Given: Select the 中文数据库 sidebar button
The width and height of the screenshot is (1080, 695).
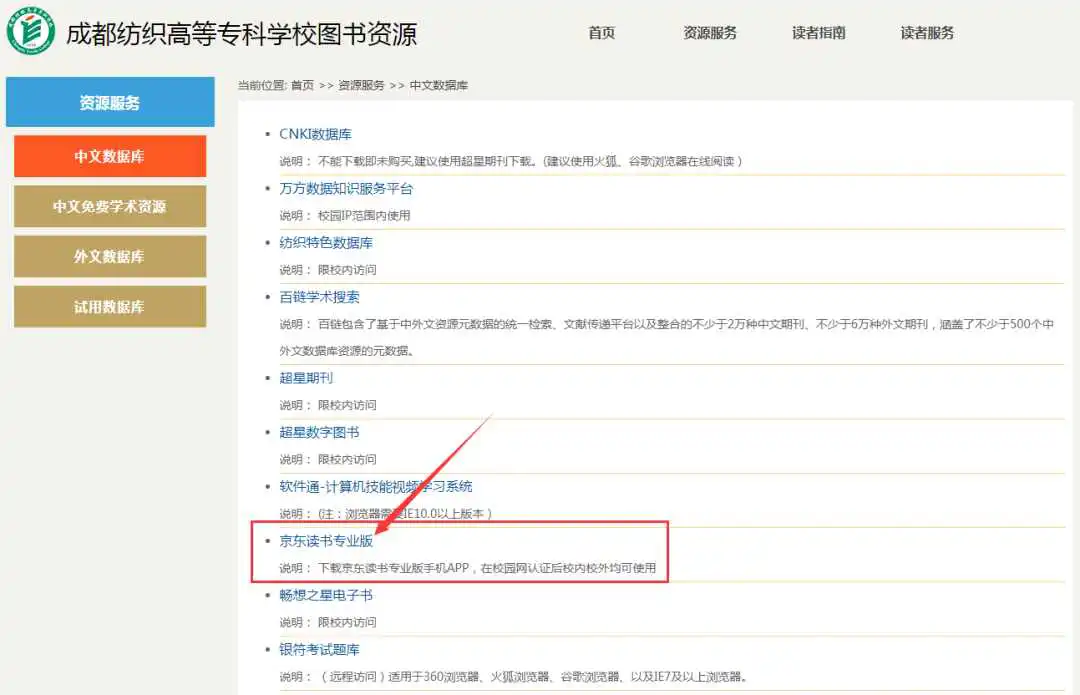Looking at the screenshot, I should pyautogui.click(x=110, y=157).
